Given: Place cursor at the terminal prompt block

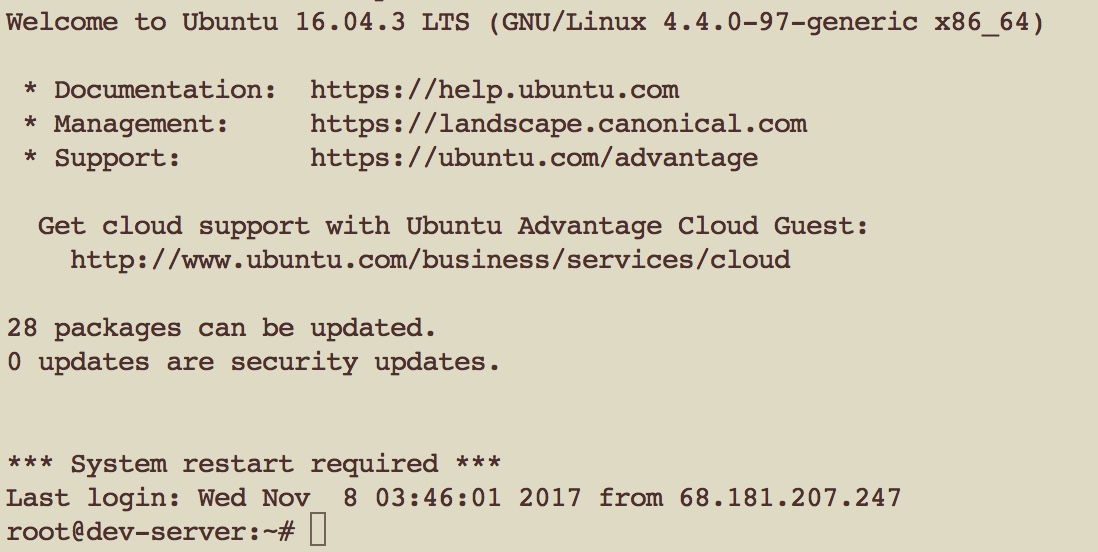Looking at the screenshot, I should pos(317,529).
